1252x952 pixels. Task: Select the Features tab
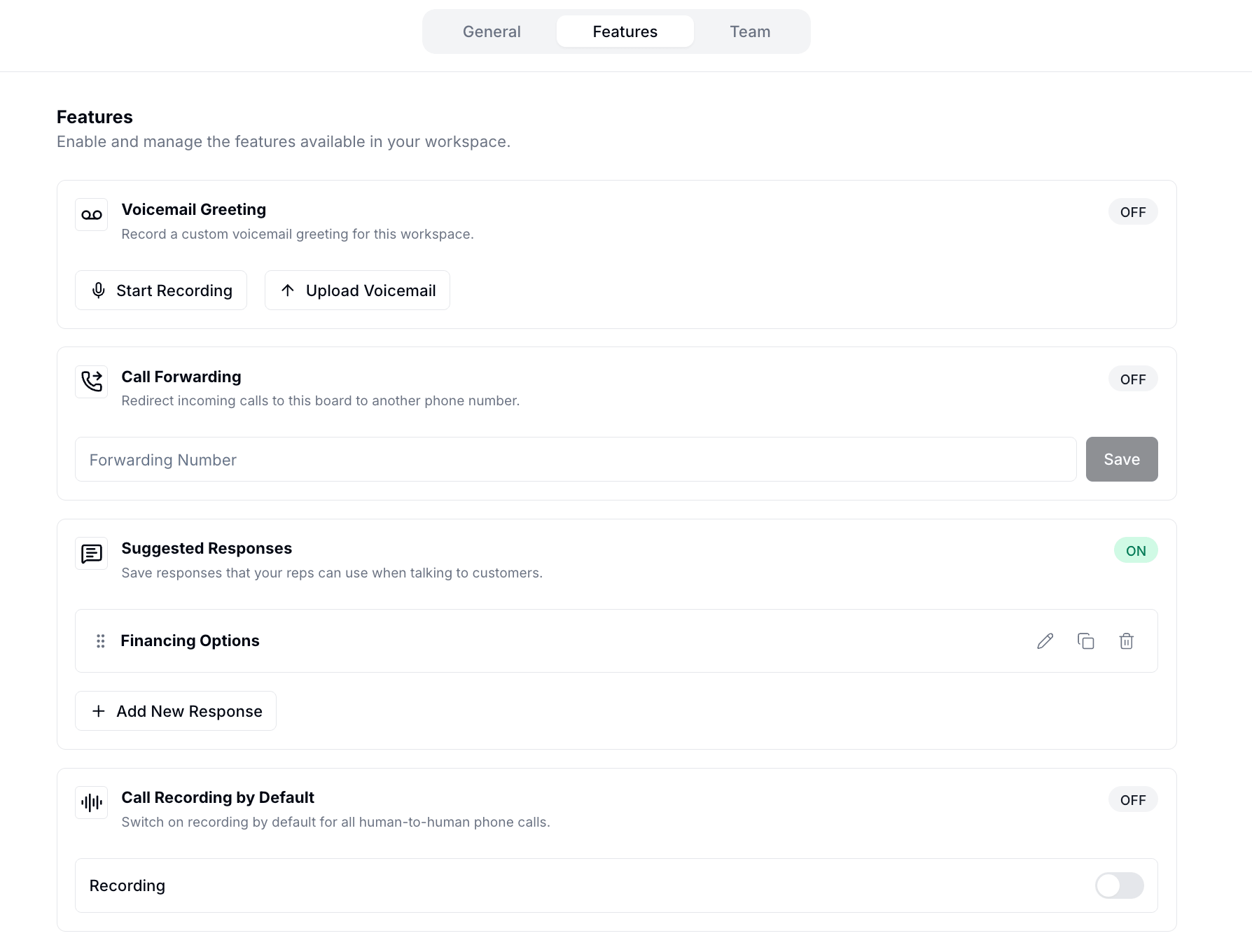[625, 31]
